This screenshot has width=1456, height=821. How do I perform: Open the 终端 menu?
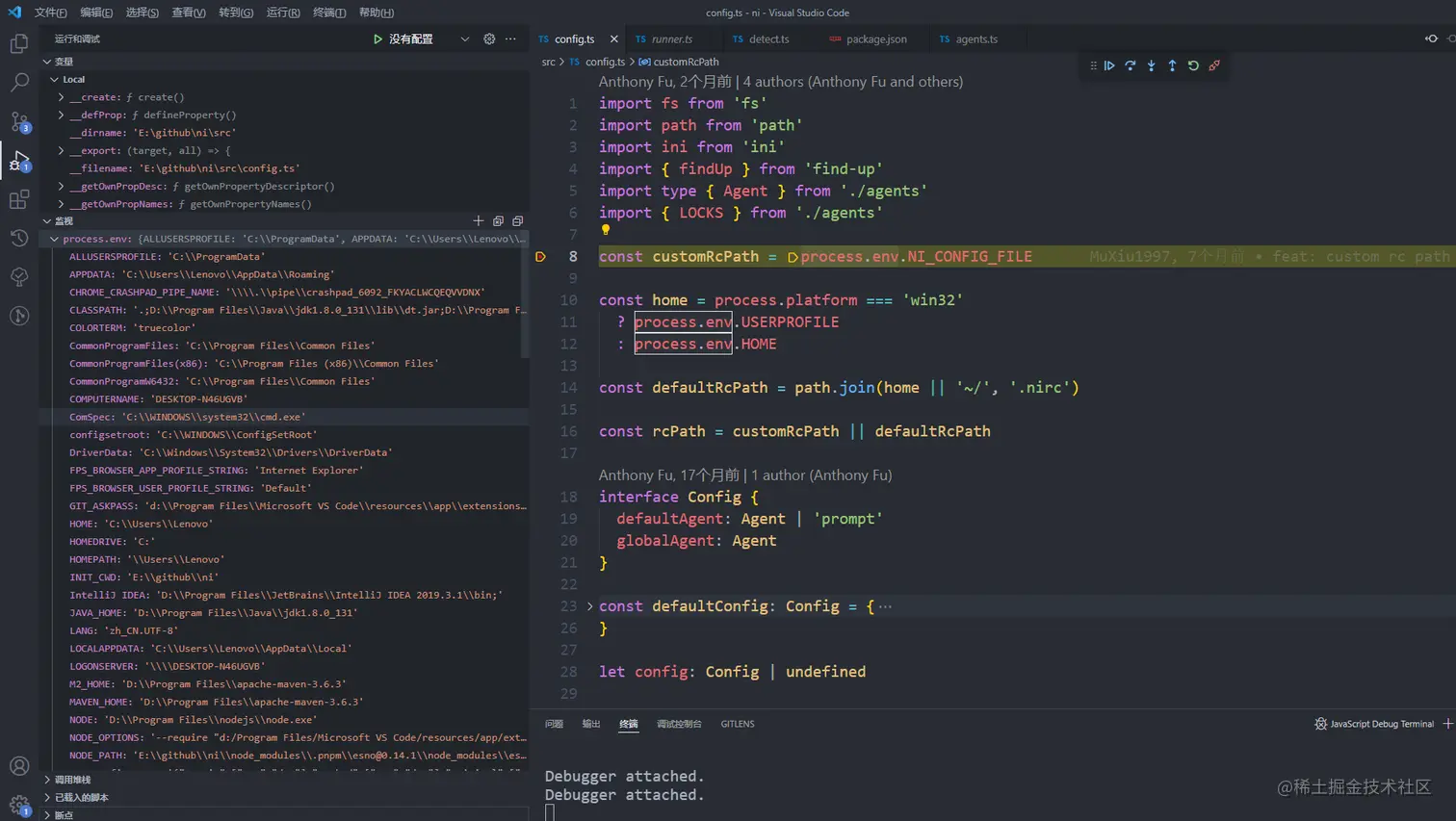click(x=329, y=13)
